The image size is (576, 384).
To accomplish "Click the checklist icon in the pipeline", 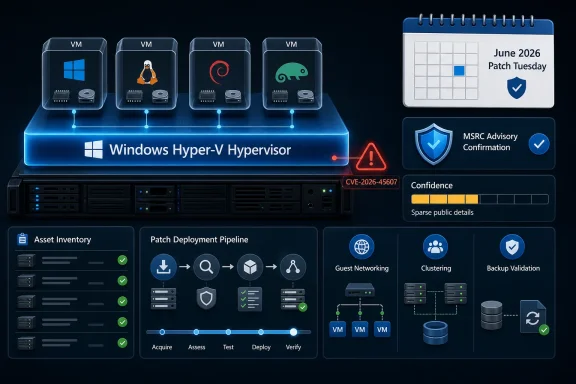I will [250, 299].
